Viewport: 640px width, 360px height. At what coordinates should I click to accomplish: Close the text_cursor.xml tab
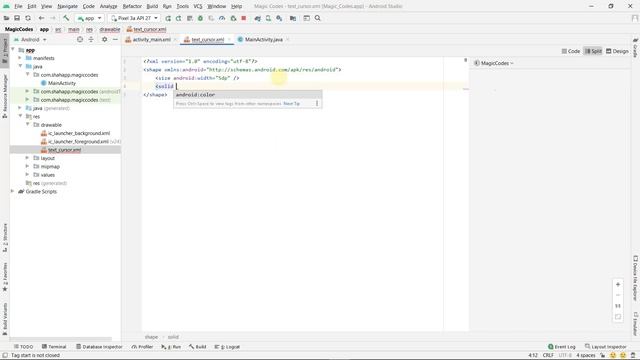coord(229,40)
